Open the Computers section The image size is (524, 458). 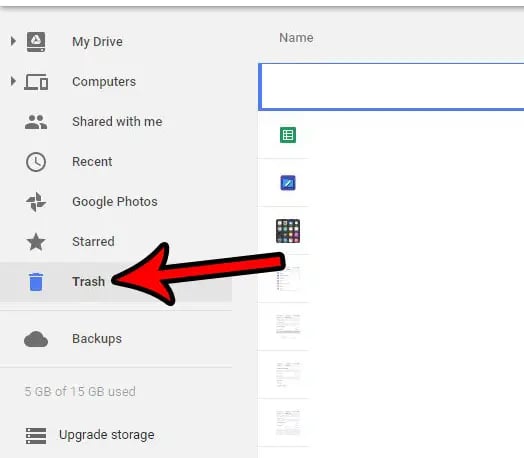coord(104,82)
